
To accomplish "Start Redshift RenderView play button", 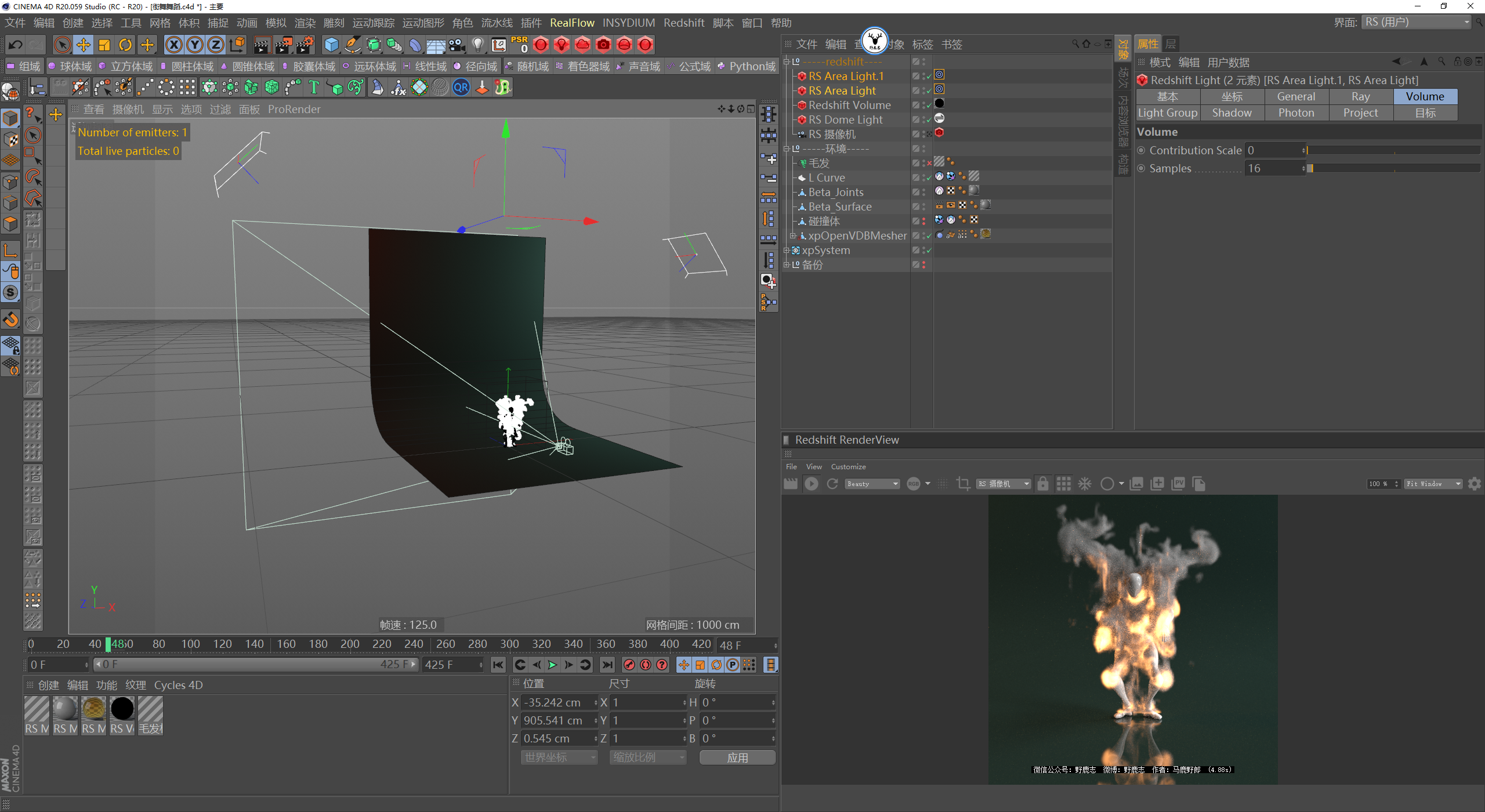I will point(811,484).
